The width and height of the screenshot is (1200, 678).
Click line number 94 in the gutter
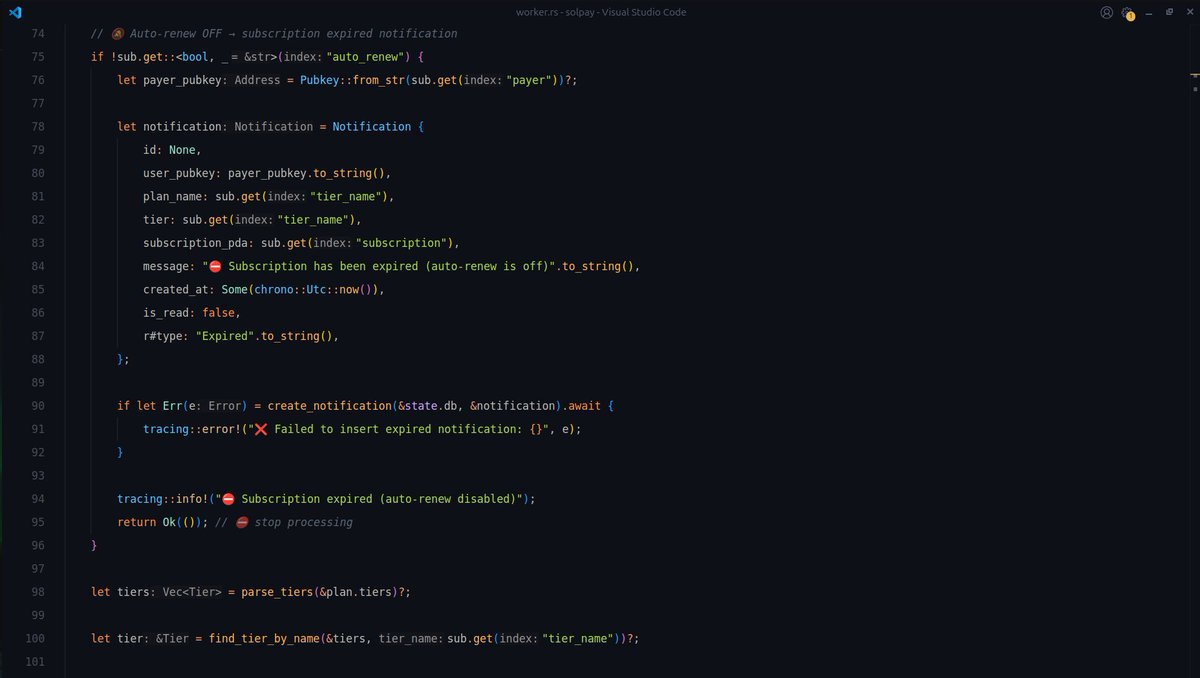[38, 499]
